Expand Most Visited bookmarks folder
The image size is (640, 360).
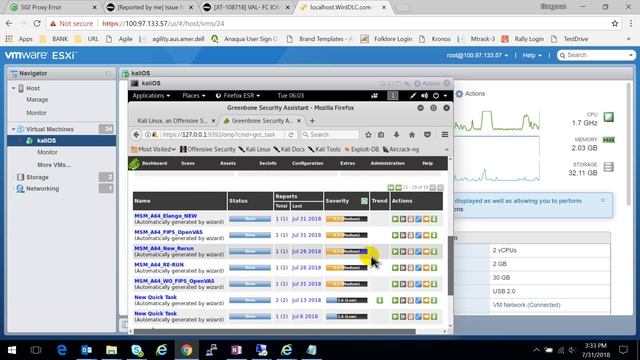[x=153, y=149]
